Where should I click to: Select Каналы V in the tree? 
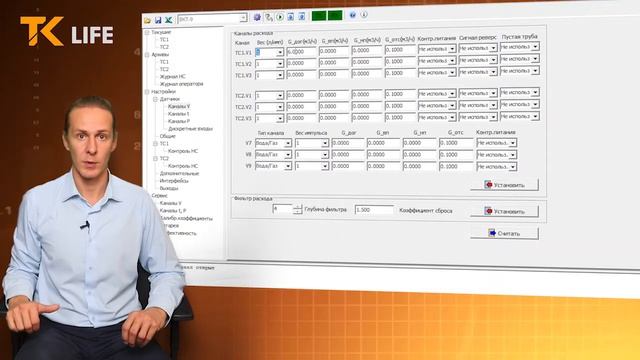(178, 107)
